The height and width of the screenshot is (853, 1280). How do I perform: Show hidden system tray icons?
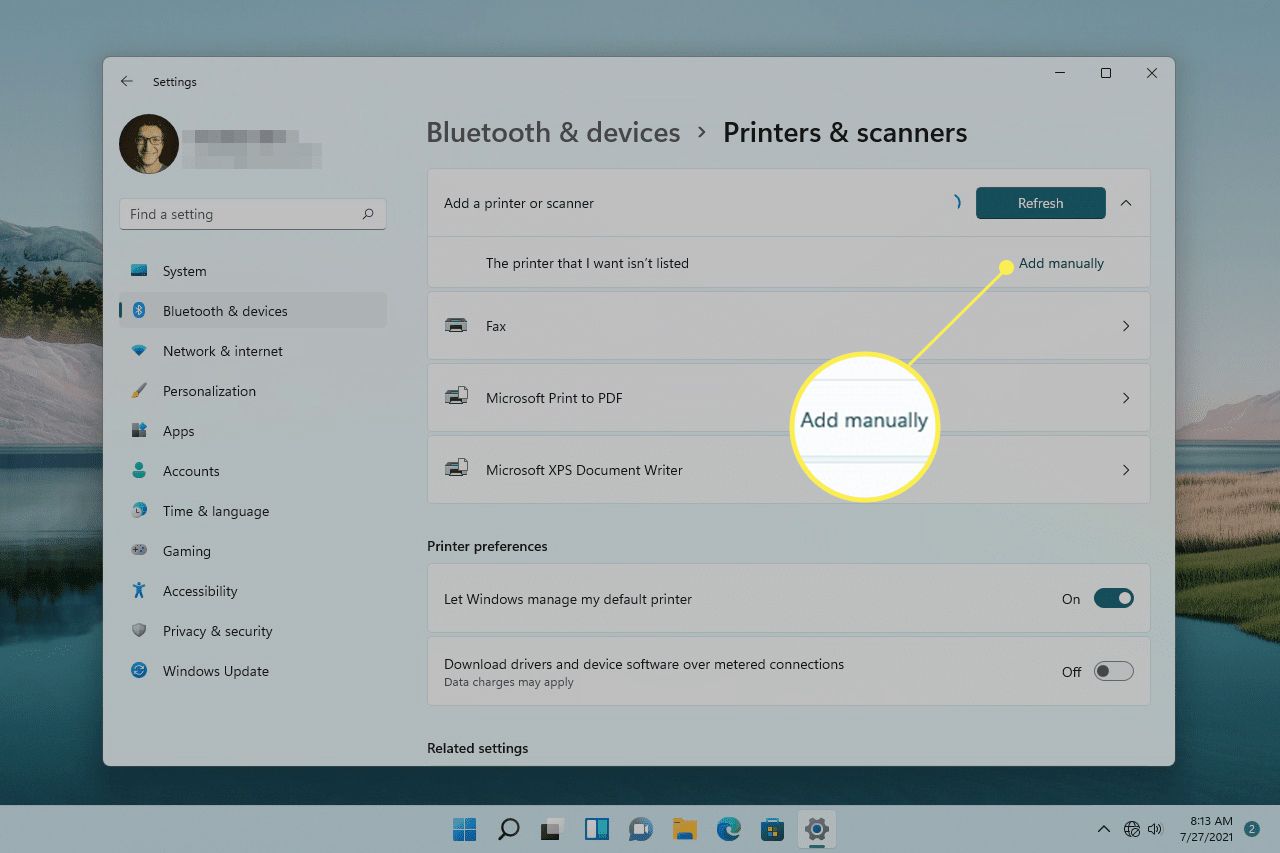[1104, 829]
